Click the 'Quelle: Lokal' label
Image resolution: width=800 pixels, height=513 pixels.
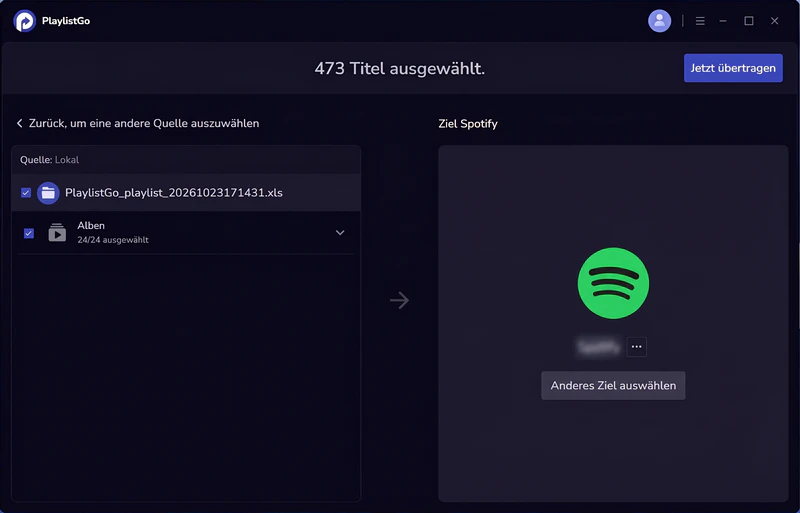pyautogui.click(x=49, y=160)
